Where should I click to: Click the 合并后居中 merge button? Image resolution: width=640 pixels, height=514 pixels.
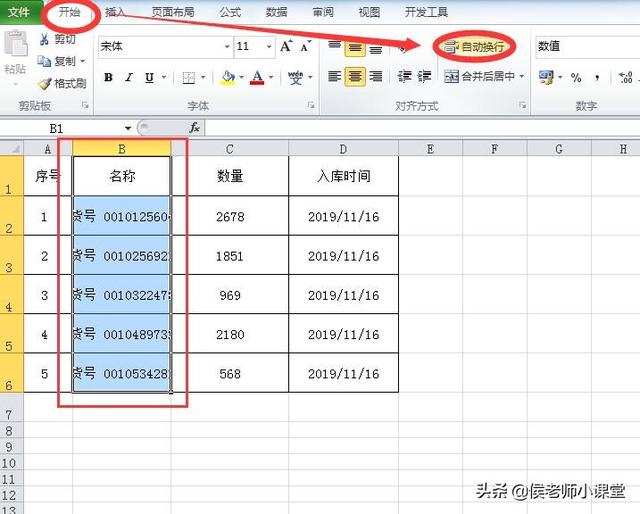tap(480, 77)
